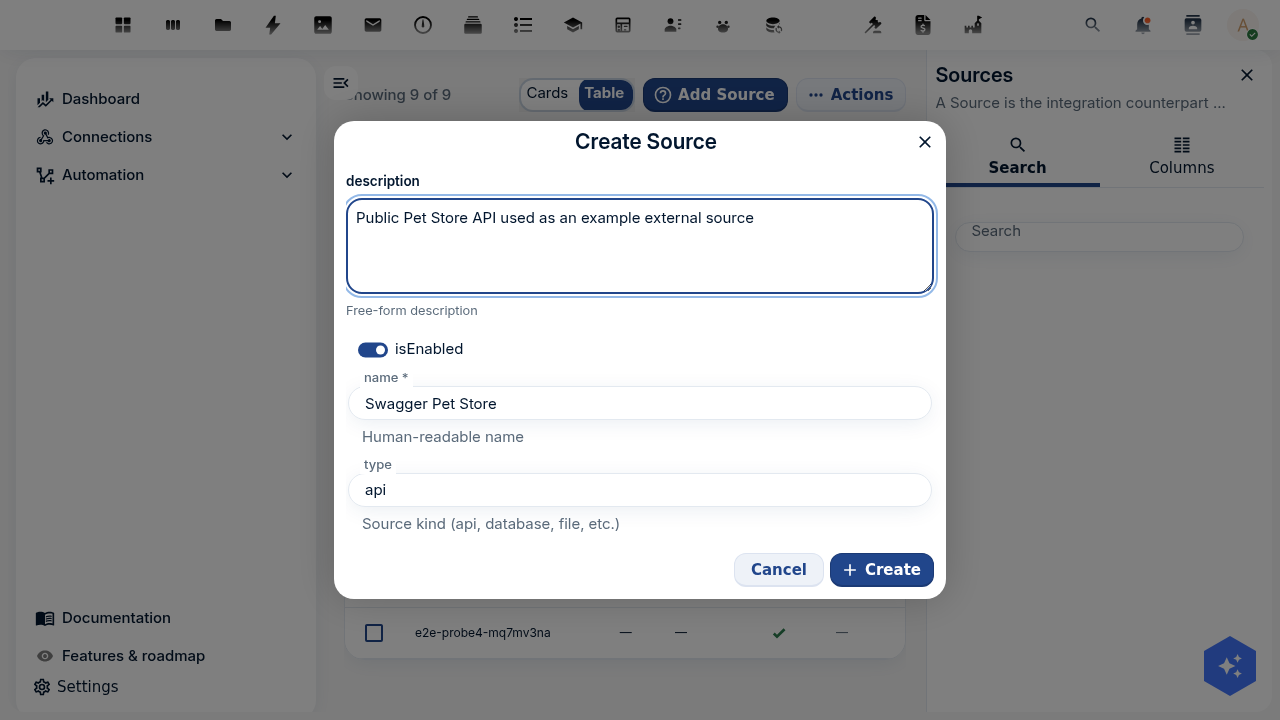Expand the Connections menu chevron
This screenshot has height=720, width=1280.
point(287,137)
